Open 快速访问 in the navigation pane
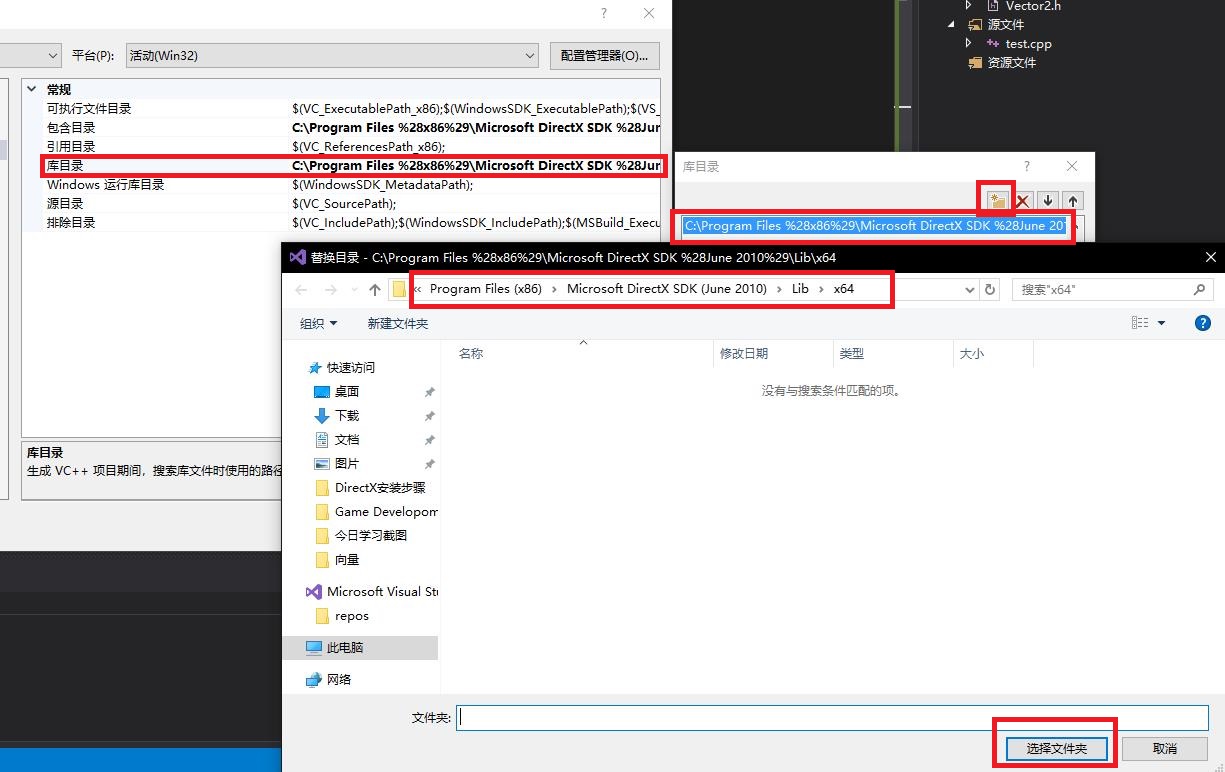Viewport: 1225px width, 772px height. pyautogui.click(x=350, y=367)
